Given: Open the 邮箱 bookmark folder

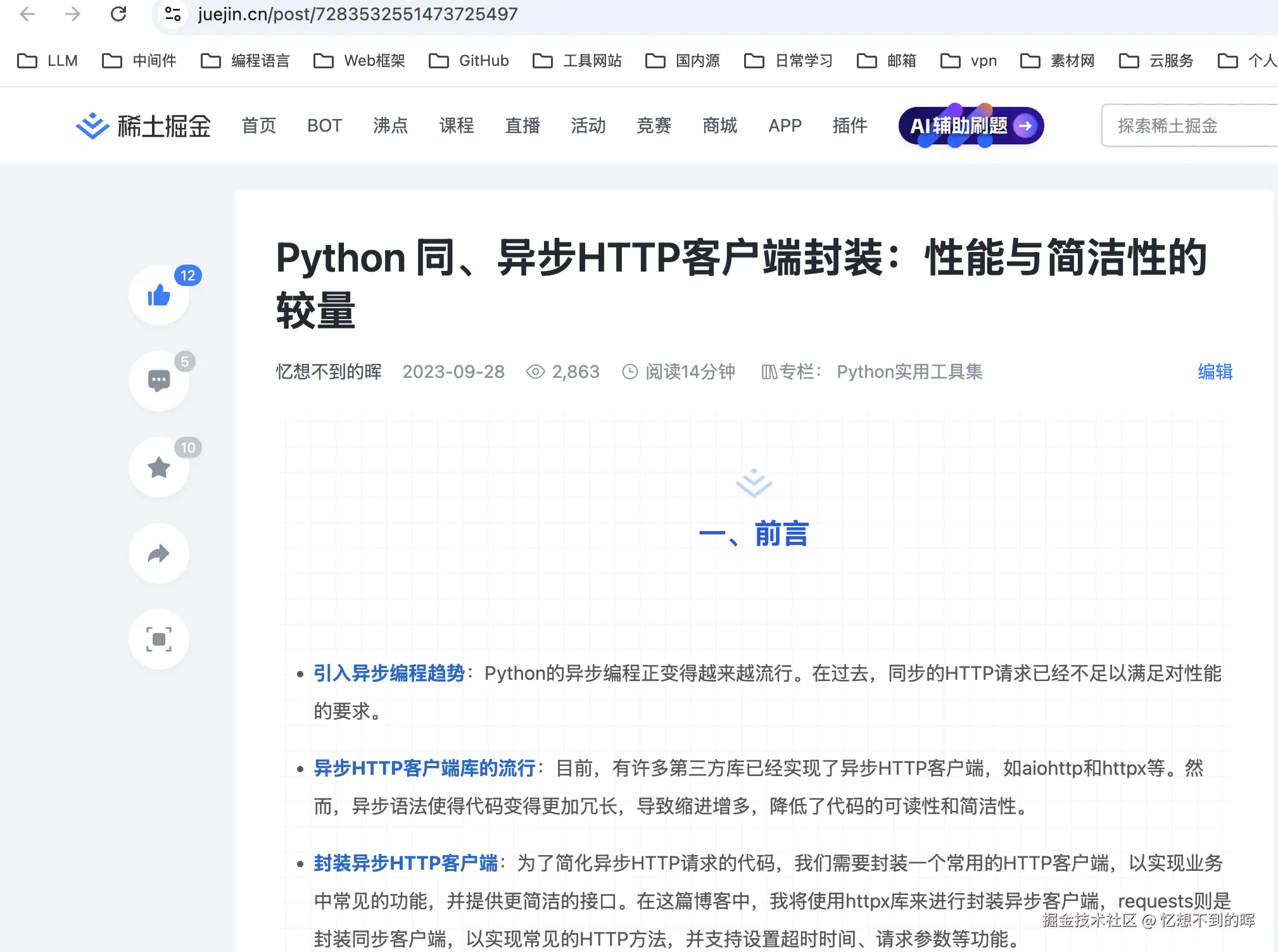Looking at the screenshot, I should pyautogui.click(x=887, y=61).
